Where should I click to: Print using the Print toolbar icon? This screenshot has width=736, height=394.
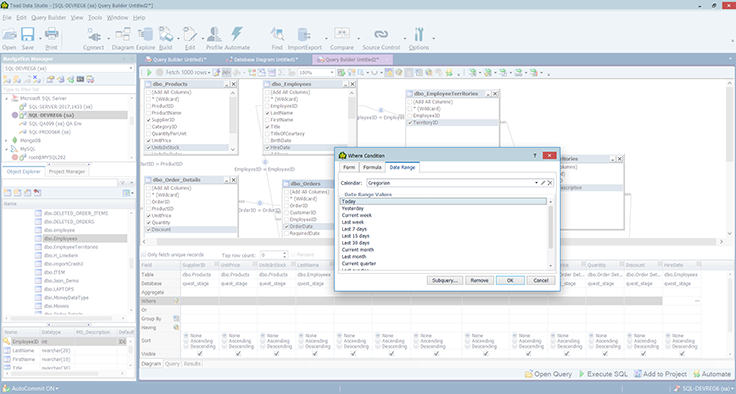(x=51, y=38)
